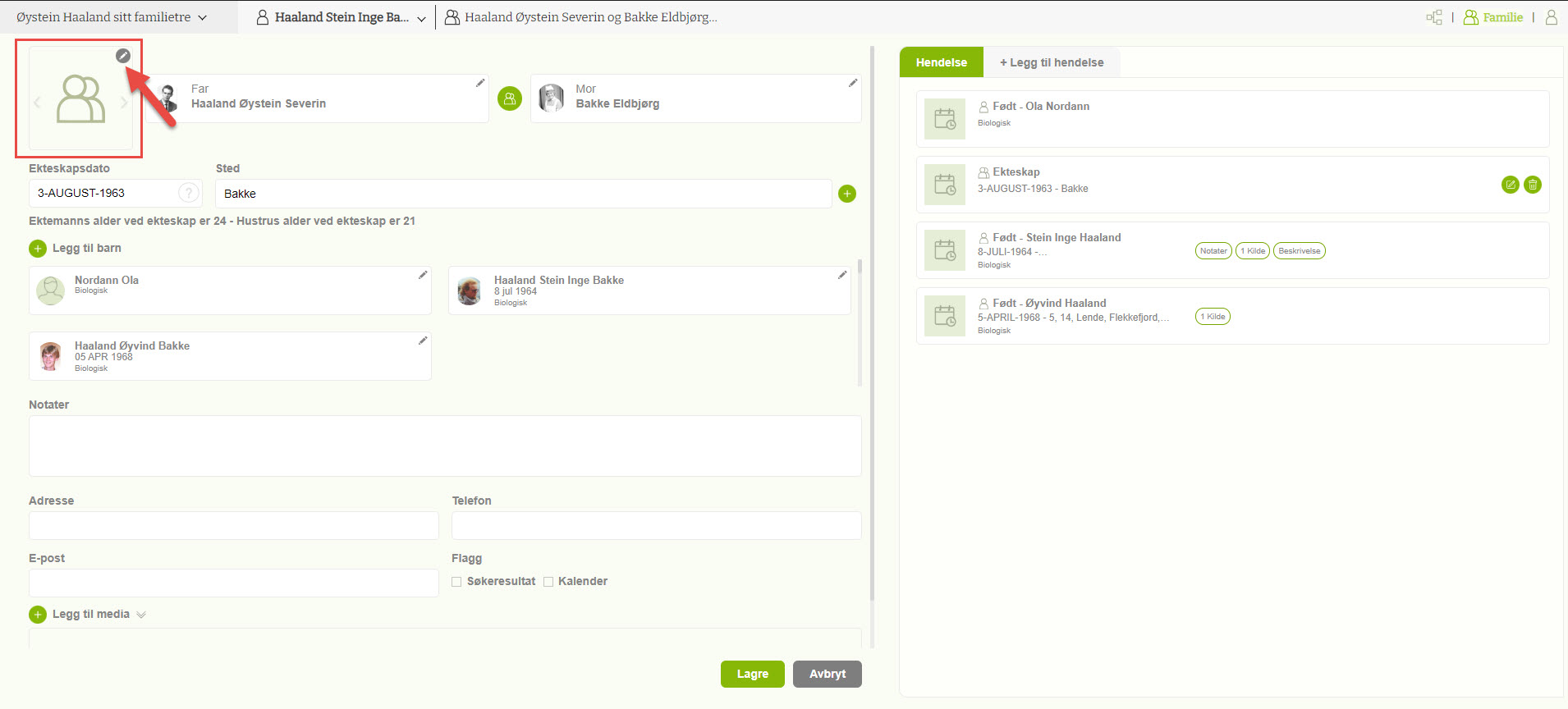Screen dimensions: 1568x709
Task: Expand the Legg til media chevron
Action: (x=141, y=615)
